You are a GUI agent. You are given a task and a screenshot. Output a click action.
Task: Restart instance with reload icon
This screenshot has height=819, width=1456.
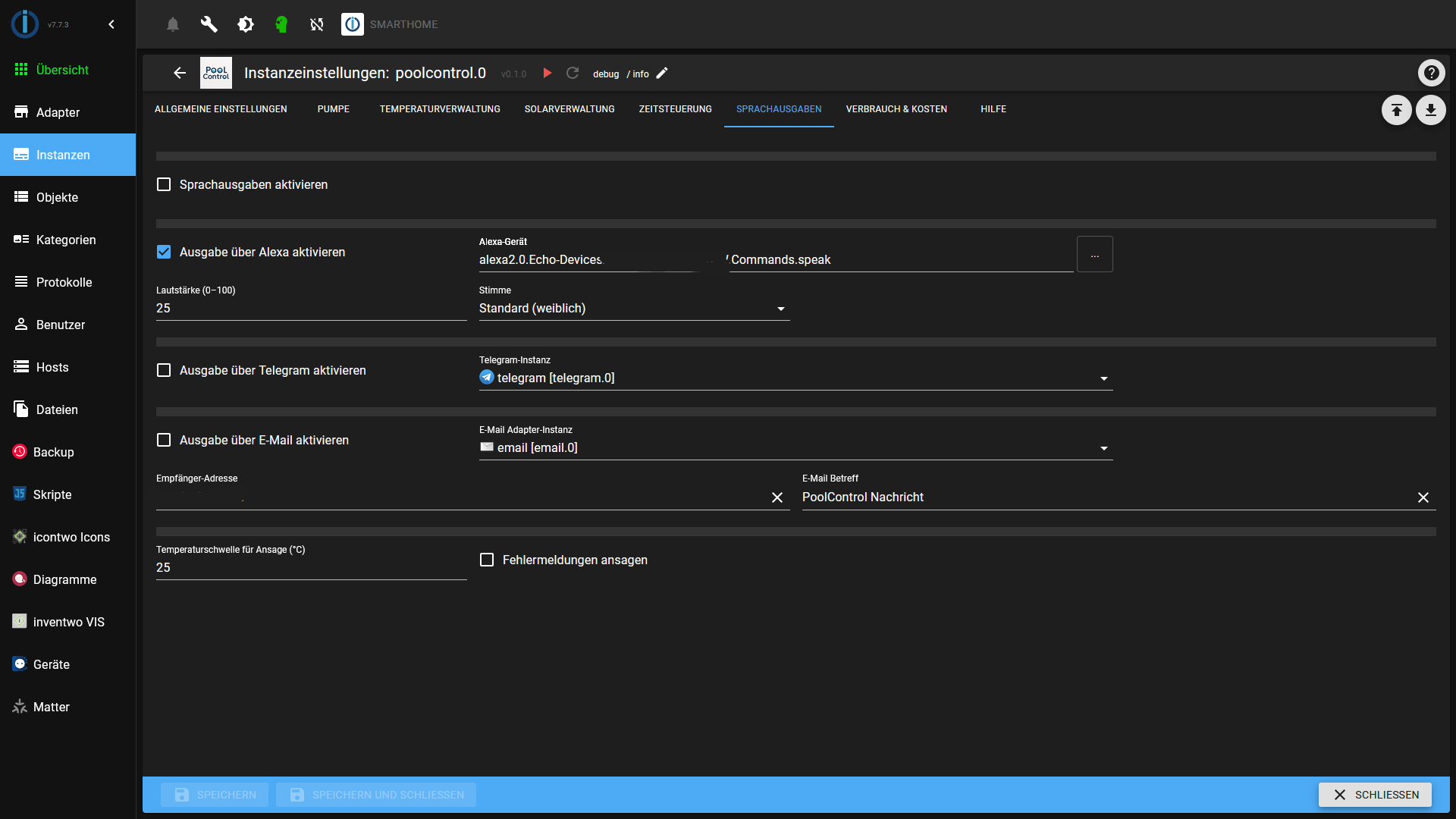(573, 73)
